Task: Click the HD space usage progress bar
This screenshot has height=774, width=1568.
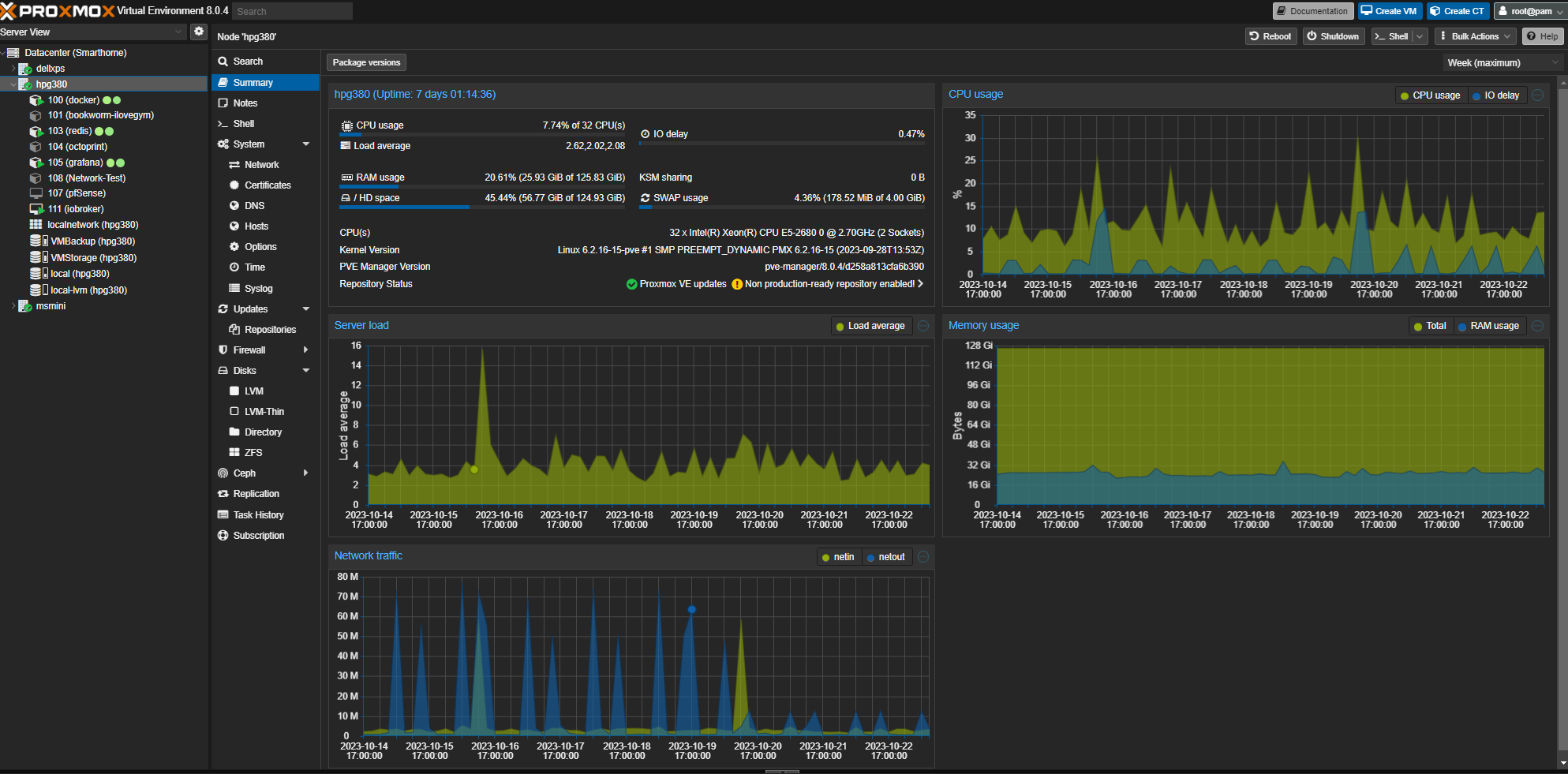Action: pyautogui.click(x=482, y=208)
